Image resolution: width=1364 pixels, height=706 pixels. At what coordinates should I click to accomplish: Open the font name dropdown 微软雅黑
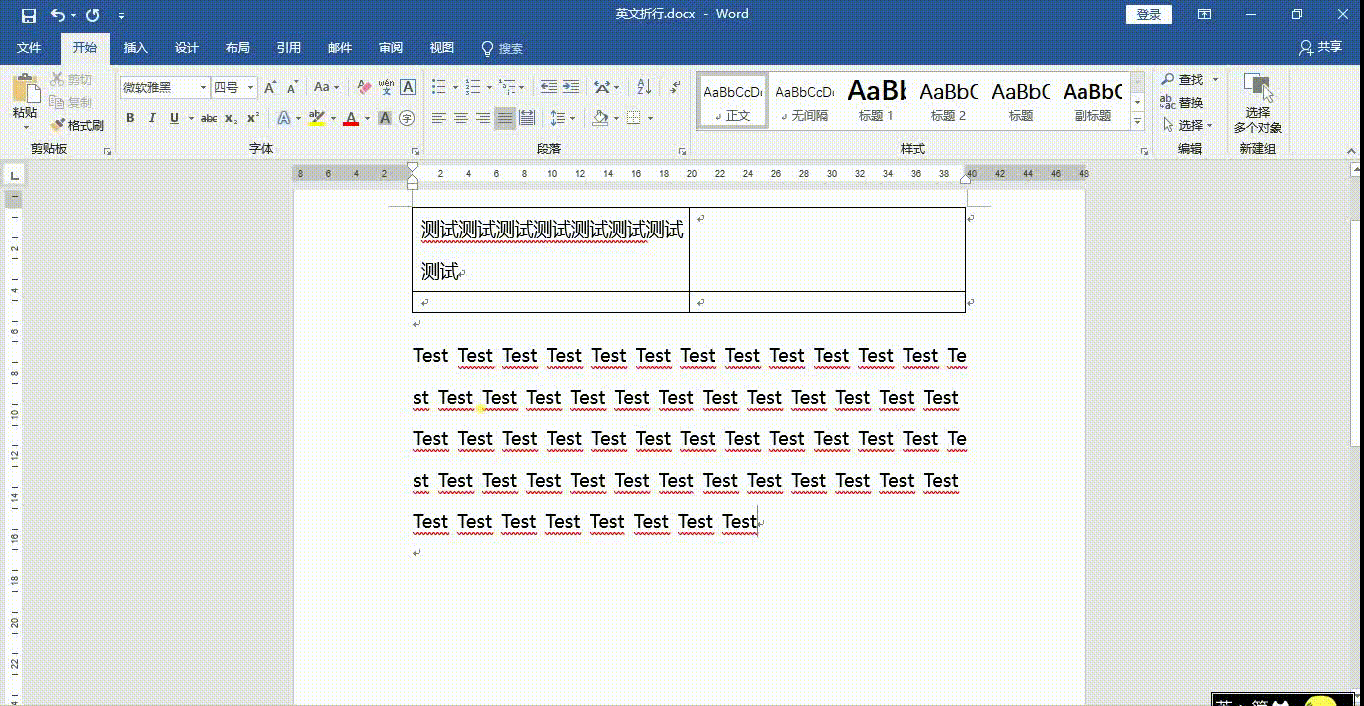203,88
